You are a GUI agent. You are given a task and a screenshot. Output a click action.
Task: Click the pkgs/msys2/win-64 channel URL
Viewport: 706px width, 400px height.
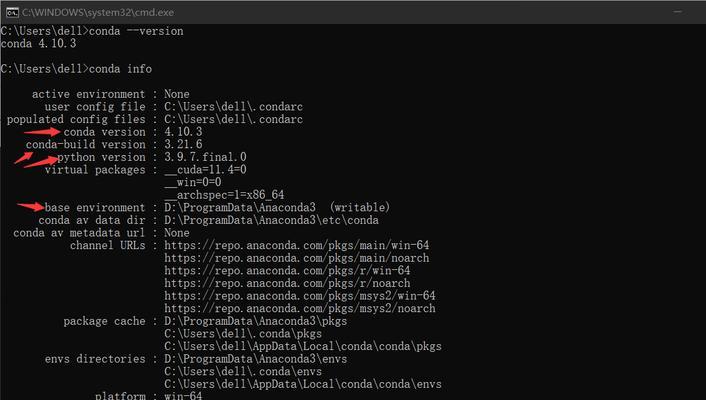click(299, 296)
